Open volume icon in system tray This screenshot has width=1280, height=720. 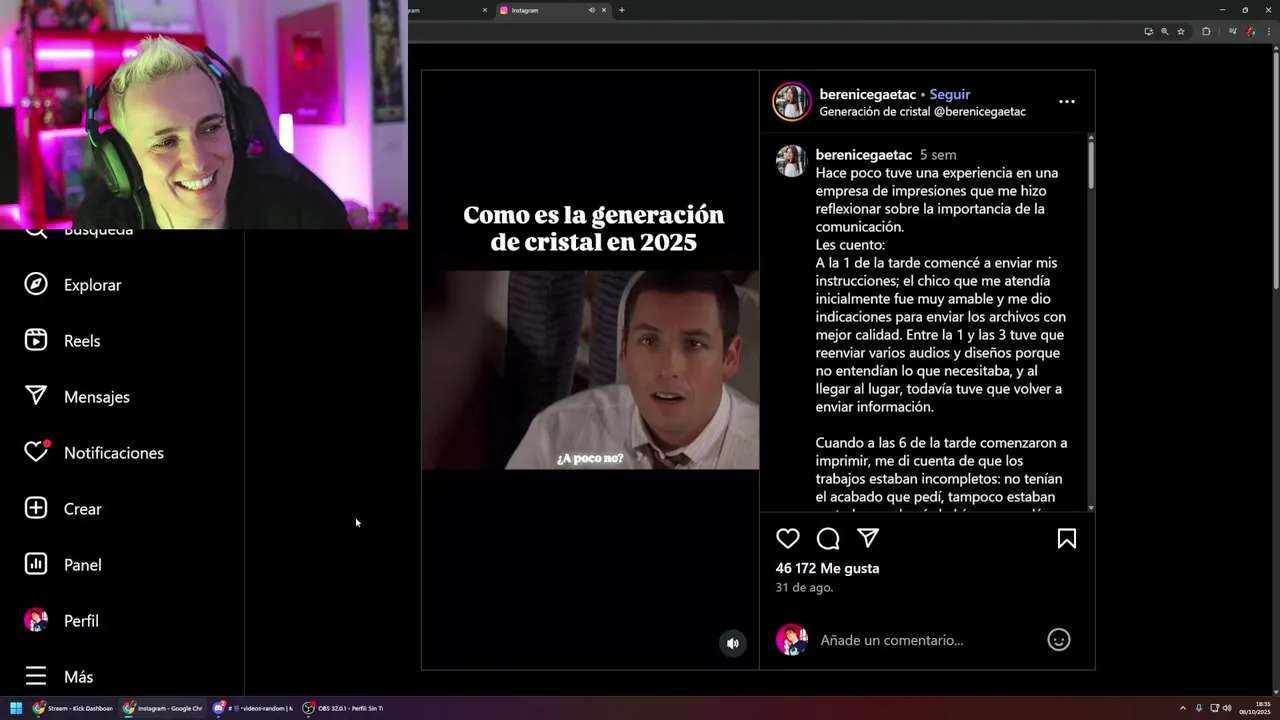pos(1227,708)
